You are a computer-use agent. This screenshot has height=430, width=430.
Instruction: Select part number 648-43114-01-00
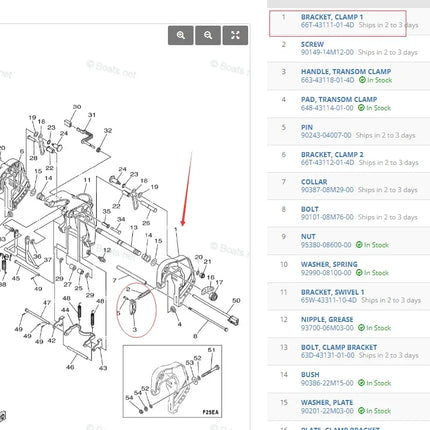click(327, 108)
